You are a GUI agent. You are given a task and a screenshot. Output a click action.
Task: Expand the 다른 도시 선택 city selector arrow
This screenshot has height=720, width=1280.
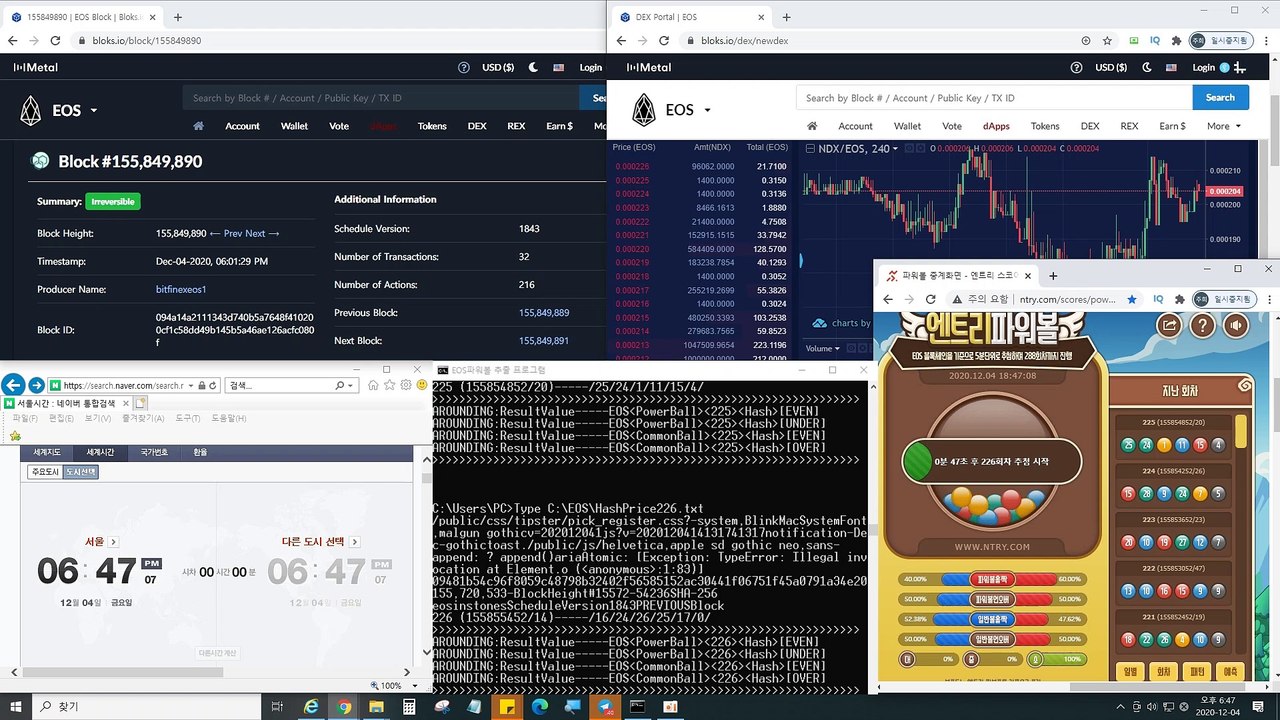point(353,541)
